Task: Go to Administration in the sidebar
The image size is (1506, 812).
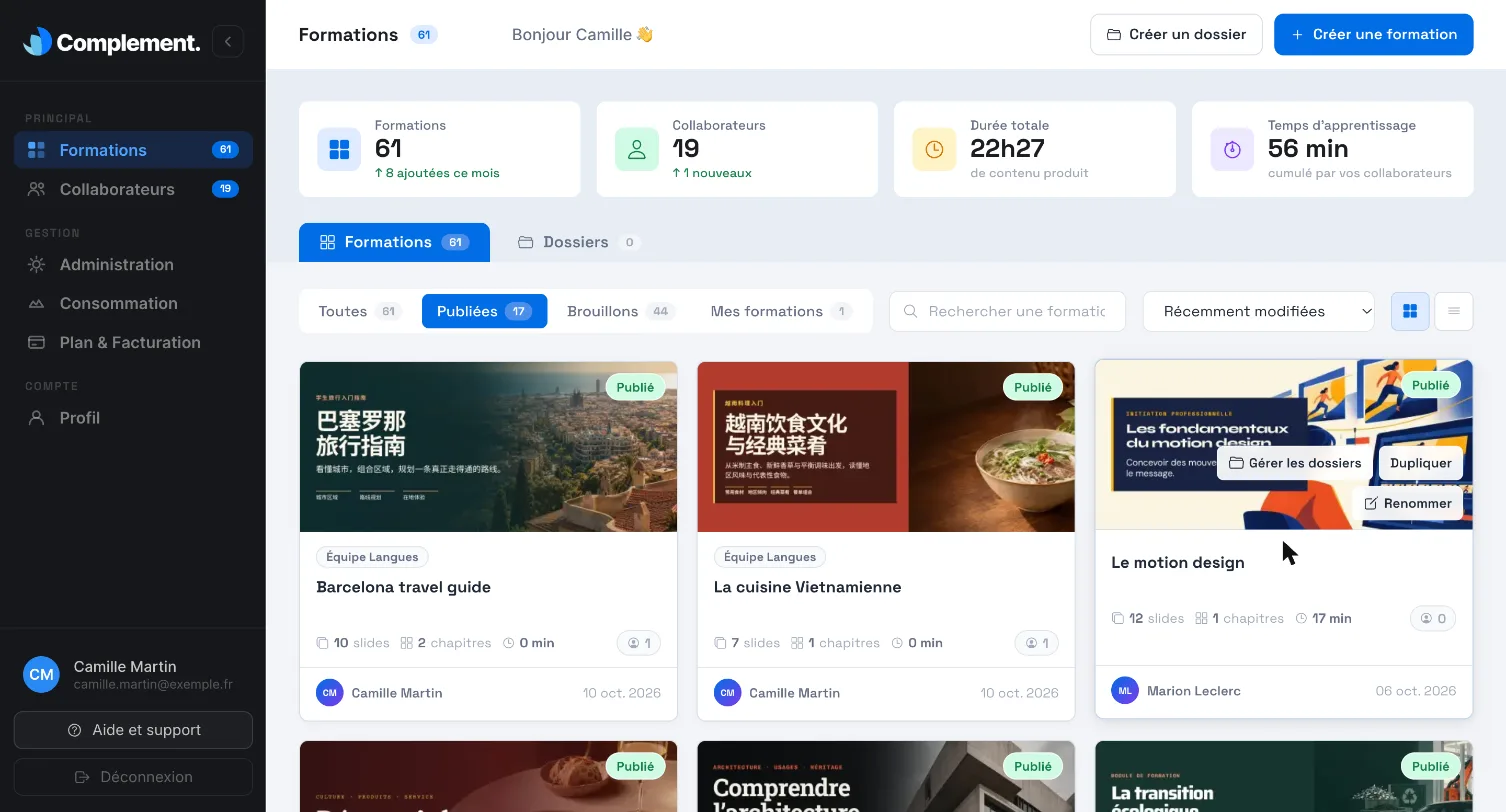Action: pyautogui.click(x=133, y=265)
